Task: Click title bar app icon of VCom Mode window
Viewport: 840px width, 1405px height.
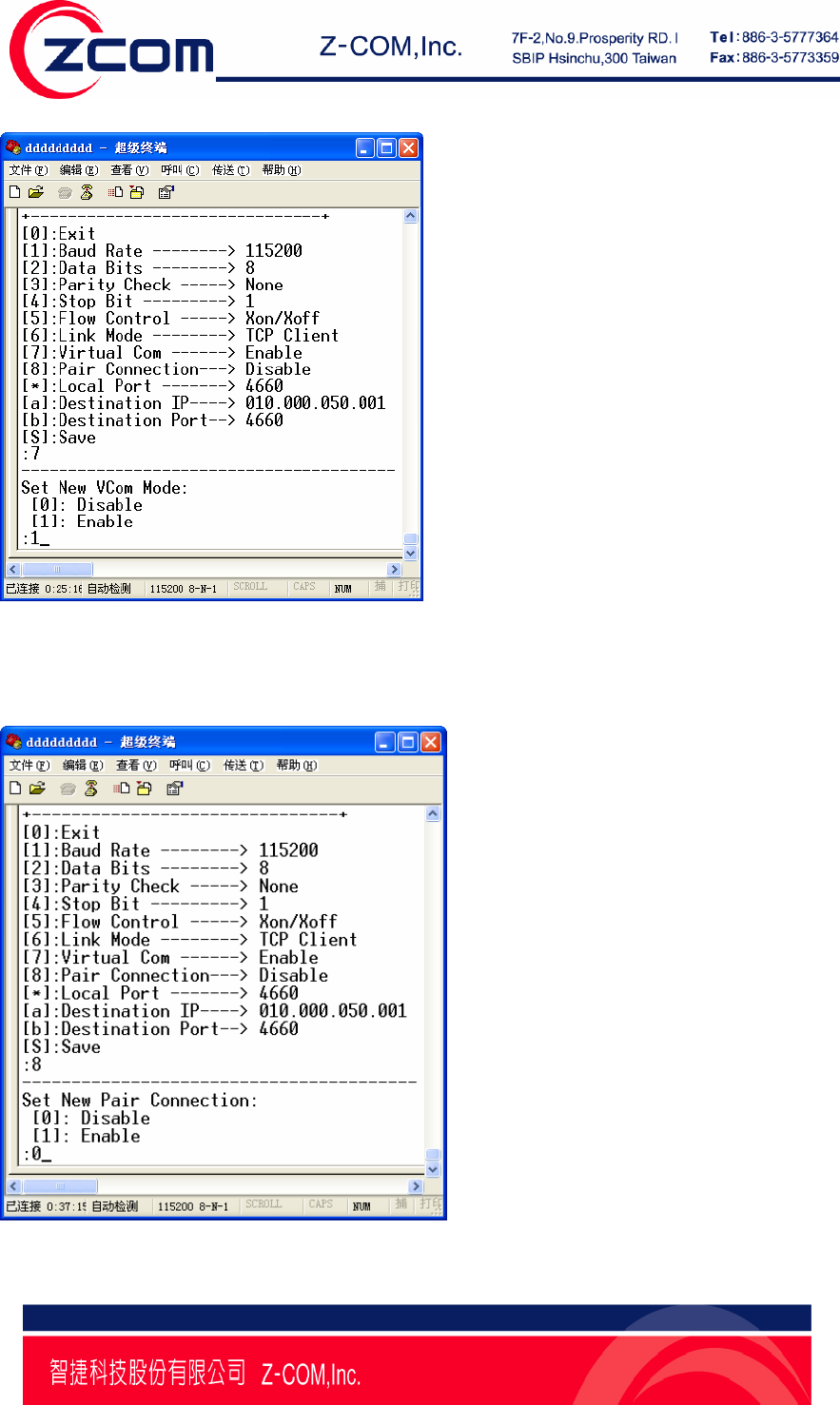Action: (x=13, y=147)
